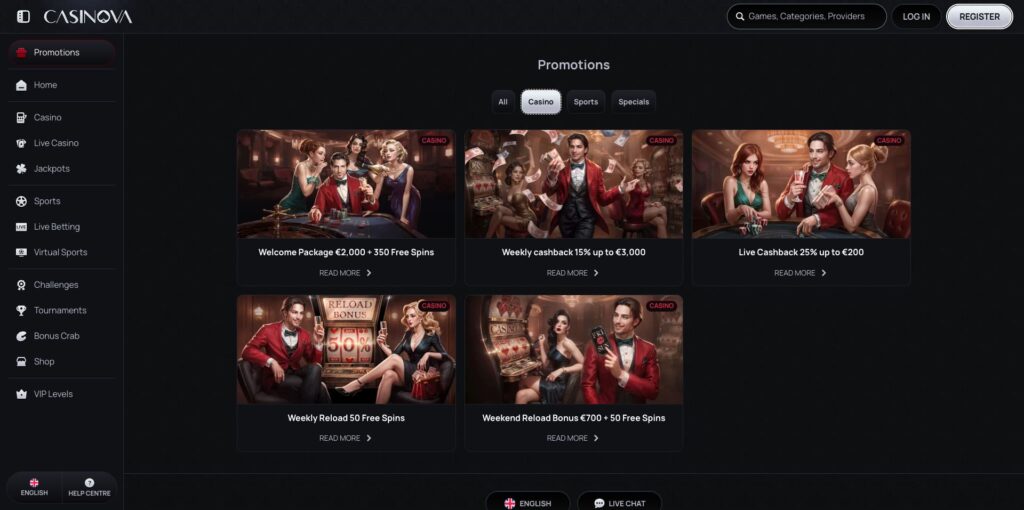Click the LOG IN button
This screenshot has width=1024, height=510.
(916, 17)
